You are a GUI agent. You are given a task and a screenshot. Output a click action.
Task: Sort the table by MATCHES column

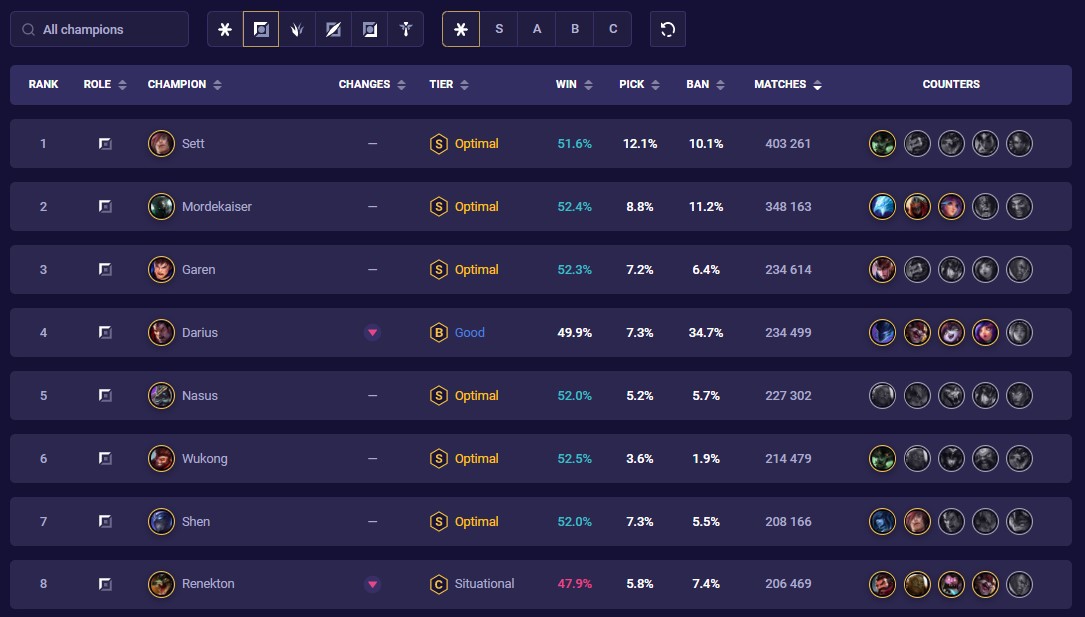point(787,84)
